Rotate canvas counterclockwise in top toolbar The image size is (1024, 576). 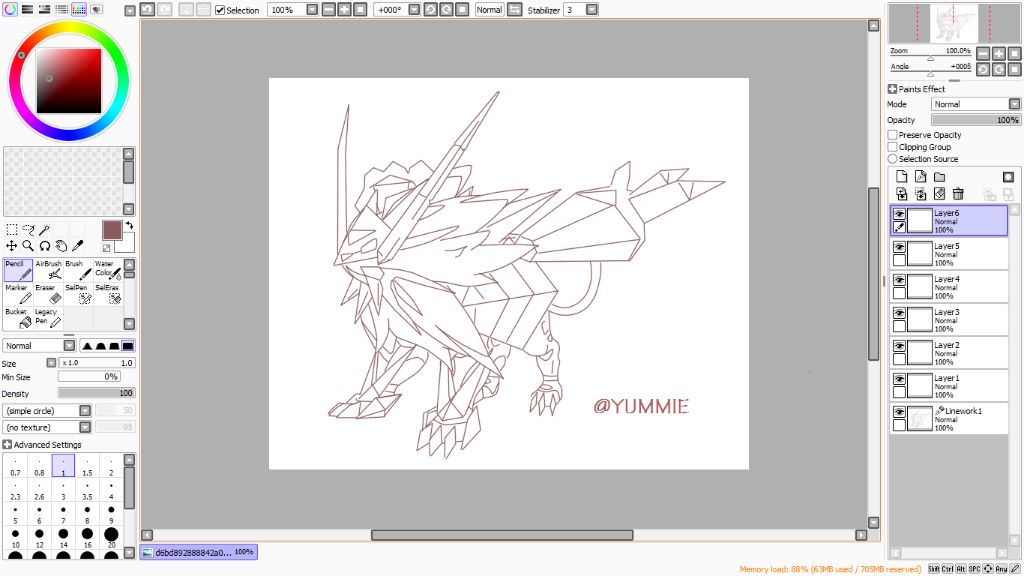point(430,10)
